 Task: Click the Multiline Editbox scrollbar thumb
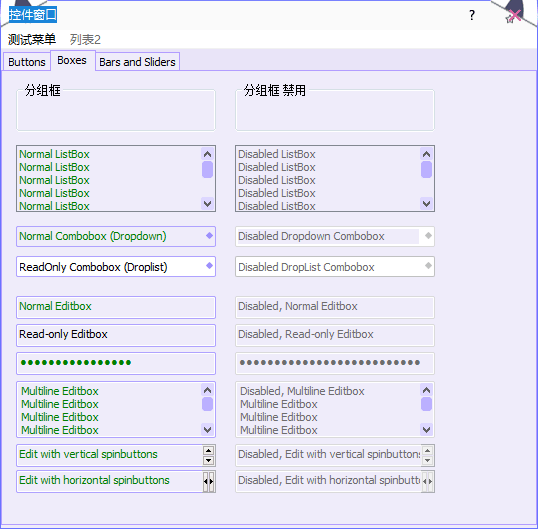coord(207,404)
